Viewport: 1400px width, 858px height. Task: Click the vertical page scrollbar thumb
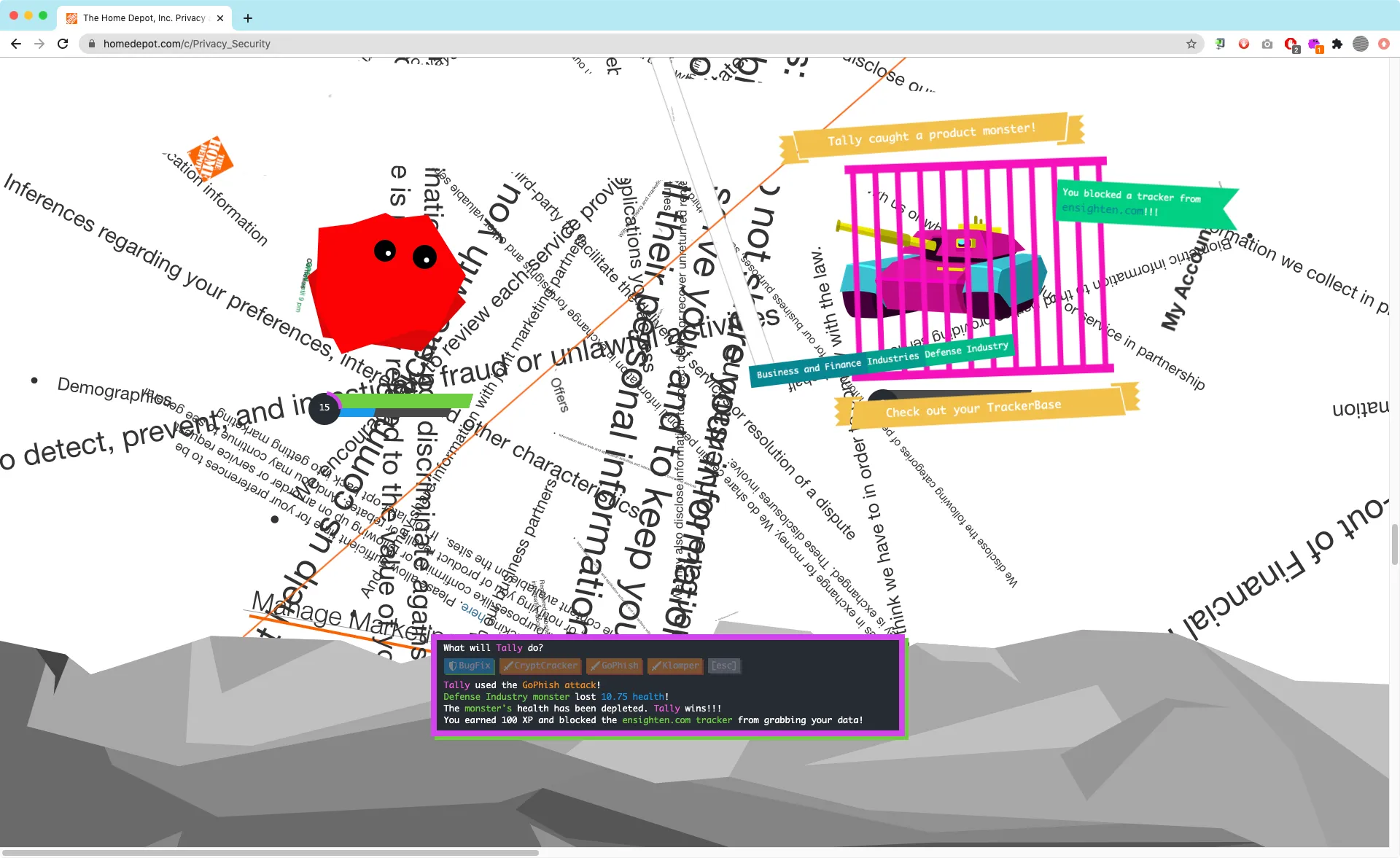coord(1395,544)
